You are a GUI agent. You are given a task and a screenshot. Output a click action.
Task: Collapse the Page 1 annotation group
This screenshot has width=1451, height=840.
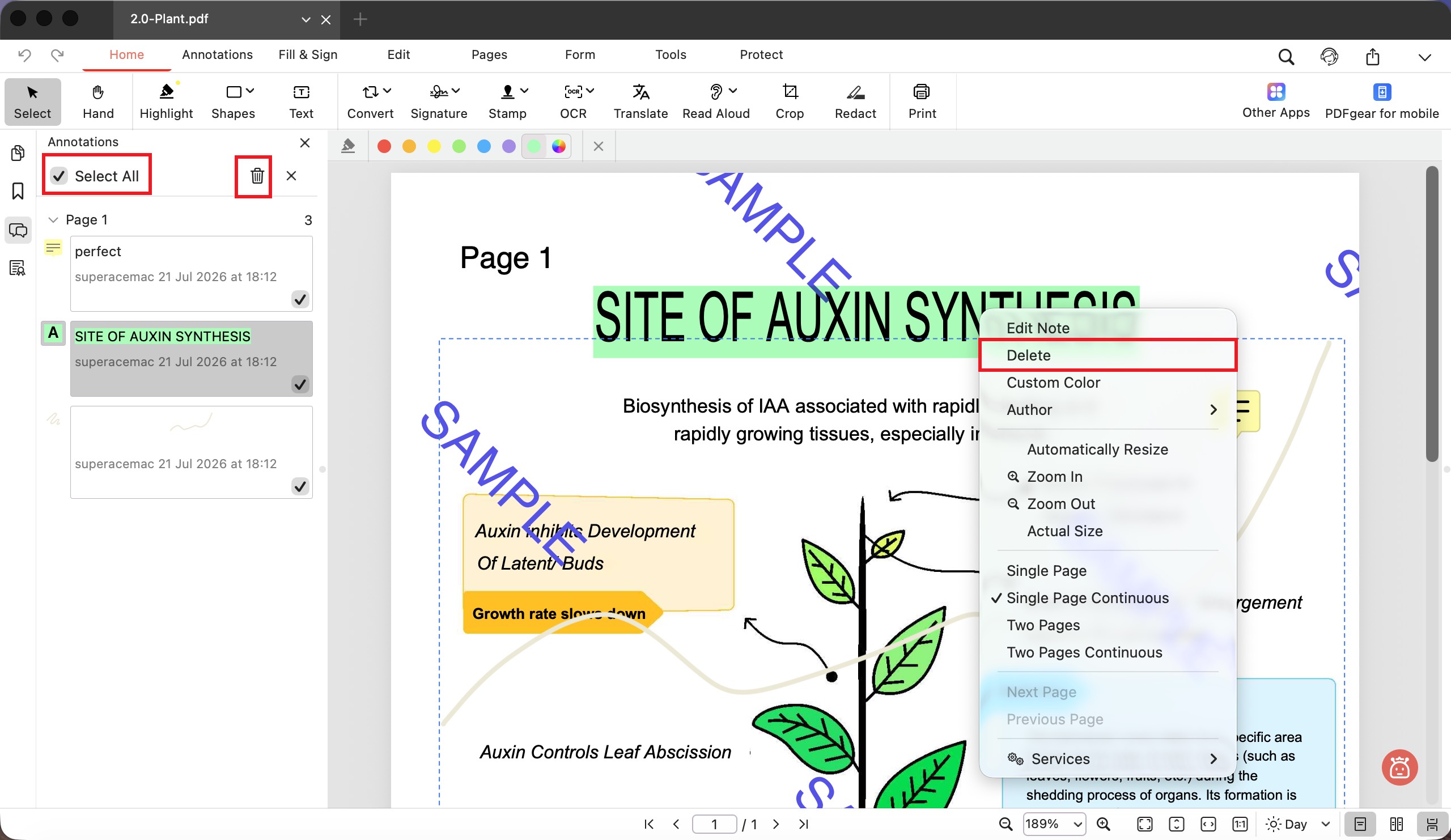53,220
